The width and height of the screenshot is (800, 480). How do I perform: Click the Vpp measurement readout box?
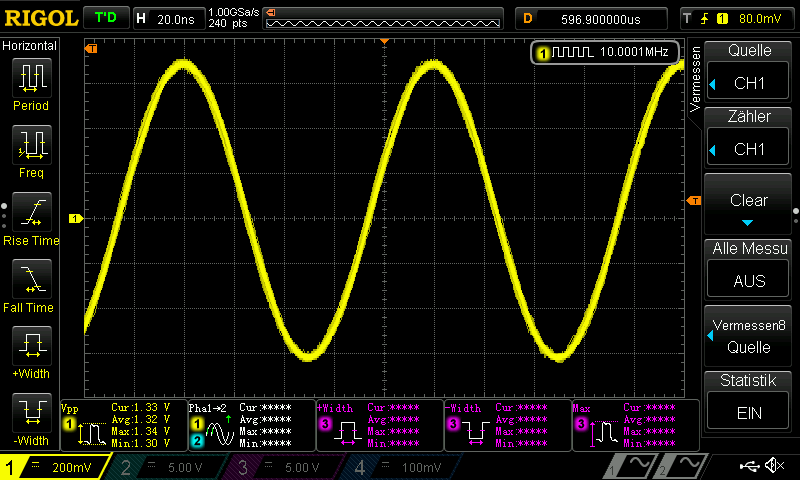pos(123,424)
